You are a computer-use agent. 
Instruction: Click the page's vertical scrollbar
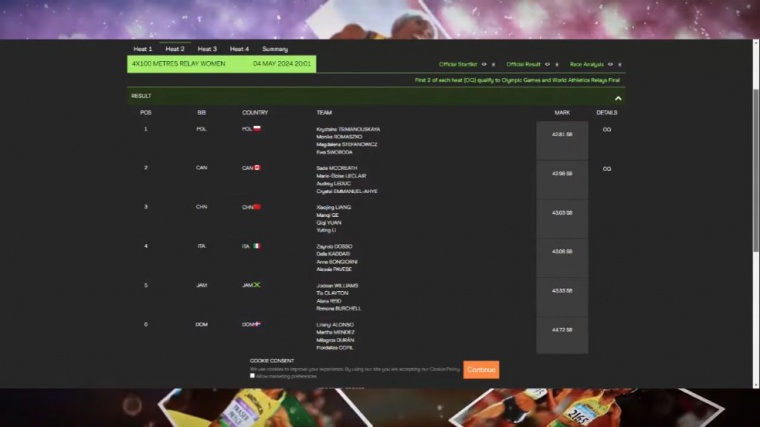coord(755,200)
